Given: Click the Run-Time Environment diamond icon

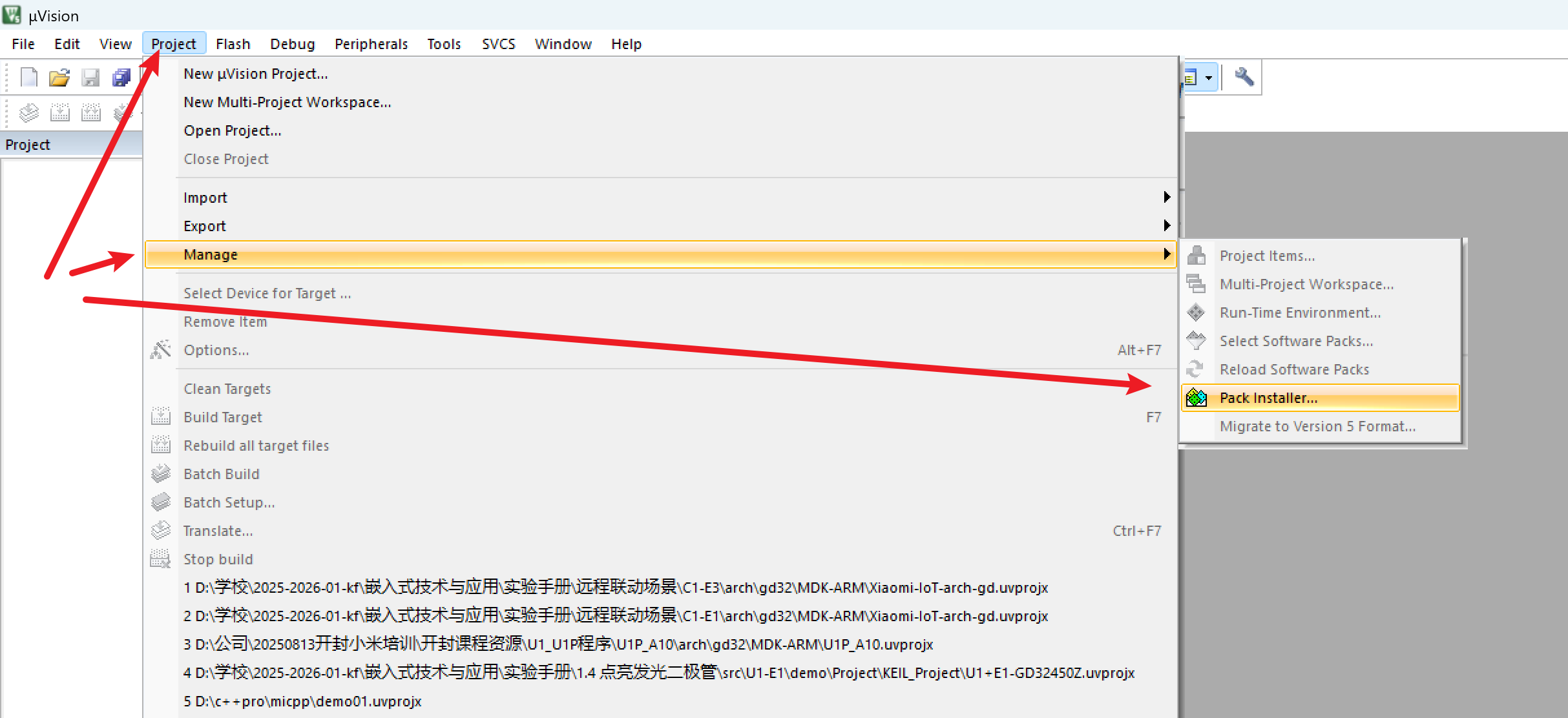Looking at the screenshot, I should click(1196, 313).
